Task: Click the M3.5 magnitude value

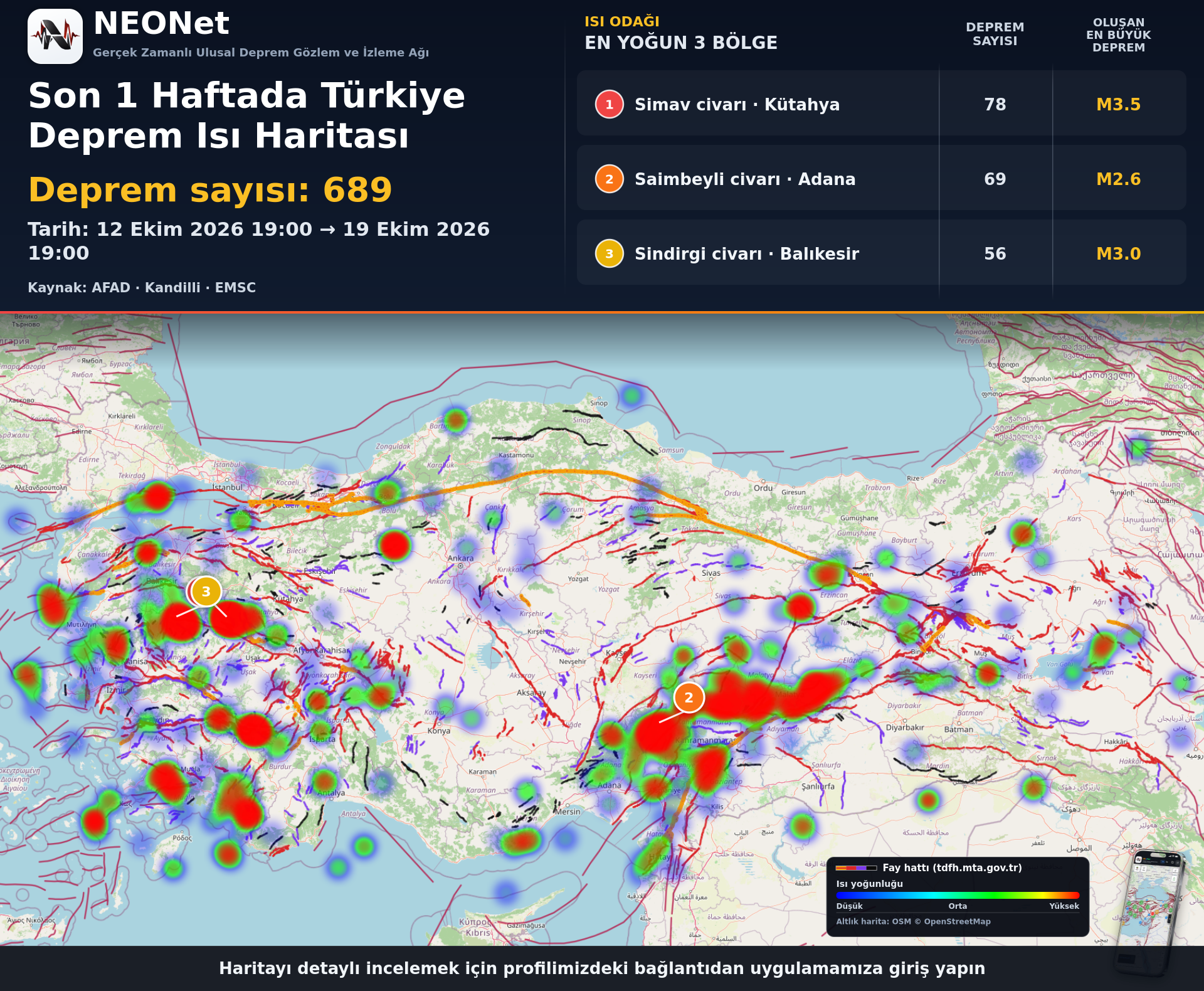Action: point(1118,104)
